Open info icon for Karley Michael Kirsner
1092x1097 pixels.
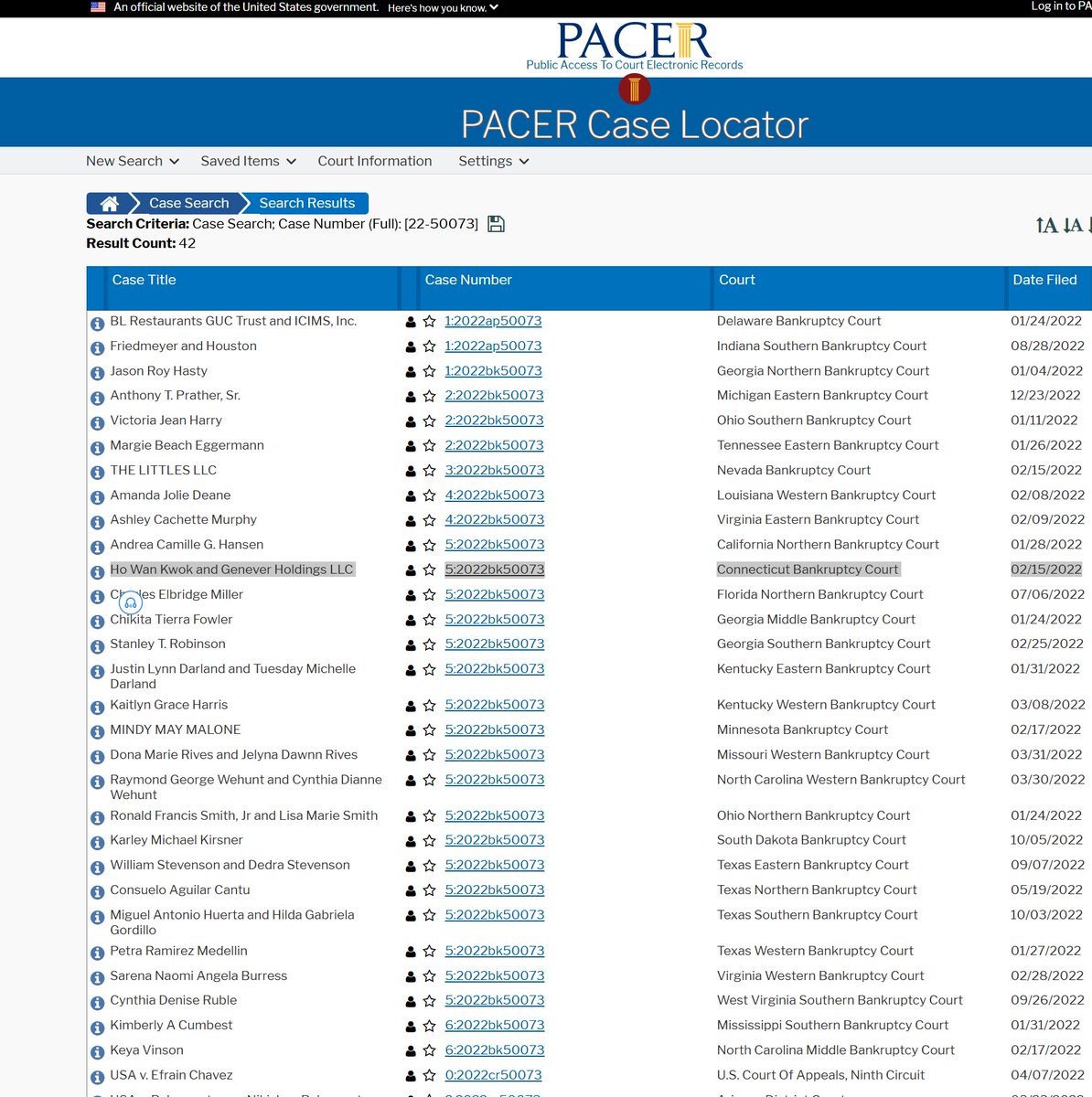pos(97,843)
